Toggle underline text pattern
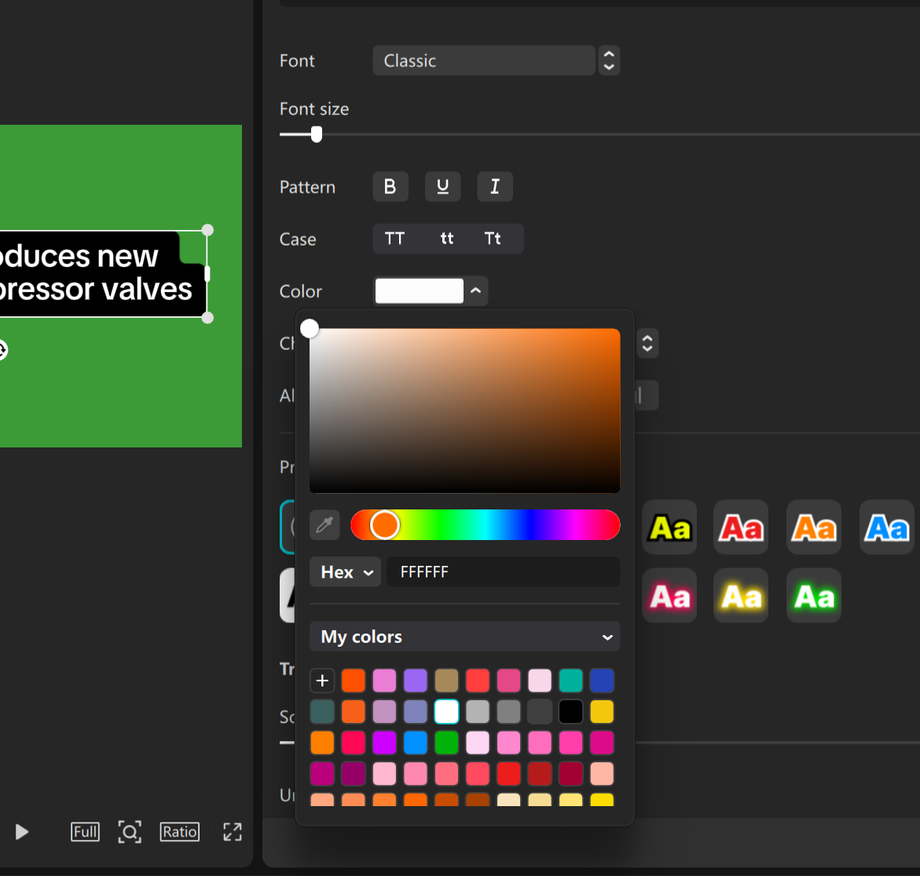The height and width of the screenshot is (876, 920). tap(442, 187)
